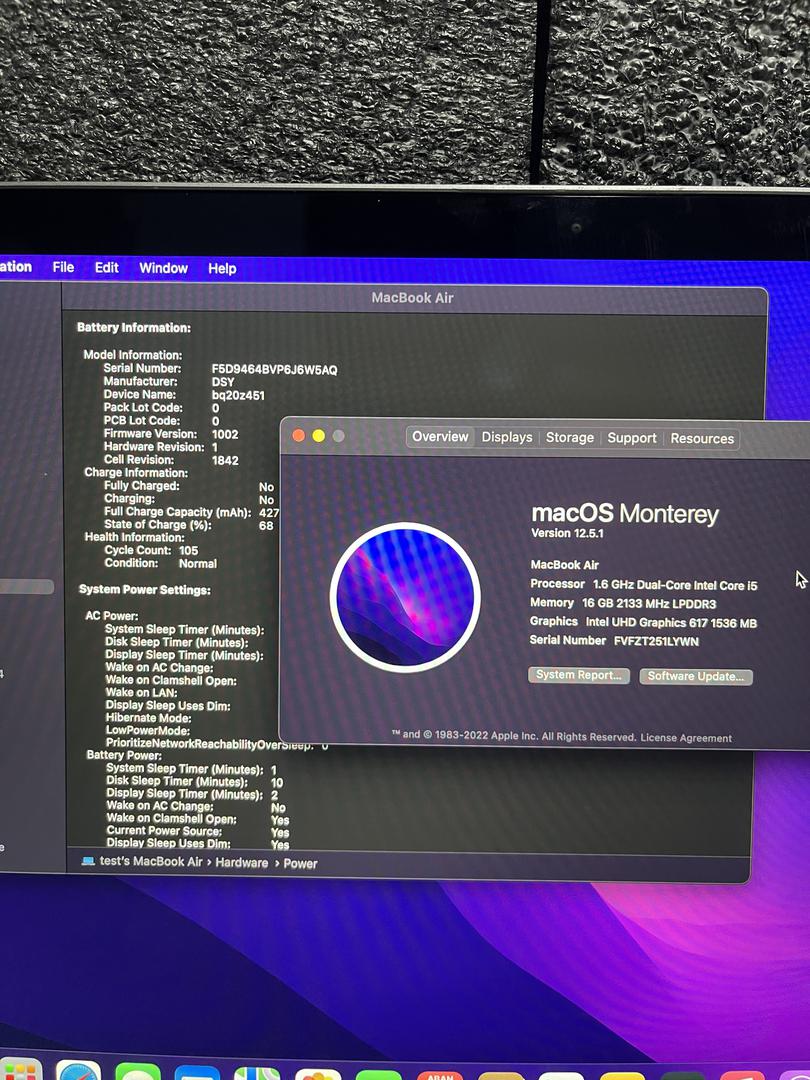Open the Window menu

[163, 268]
